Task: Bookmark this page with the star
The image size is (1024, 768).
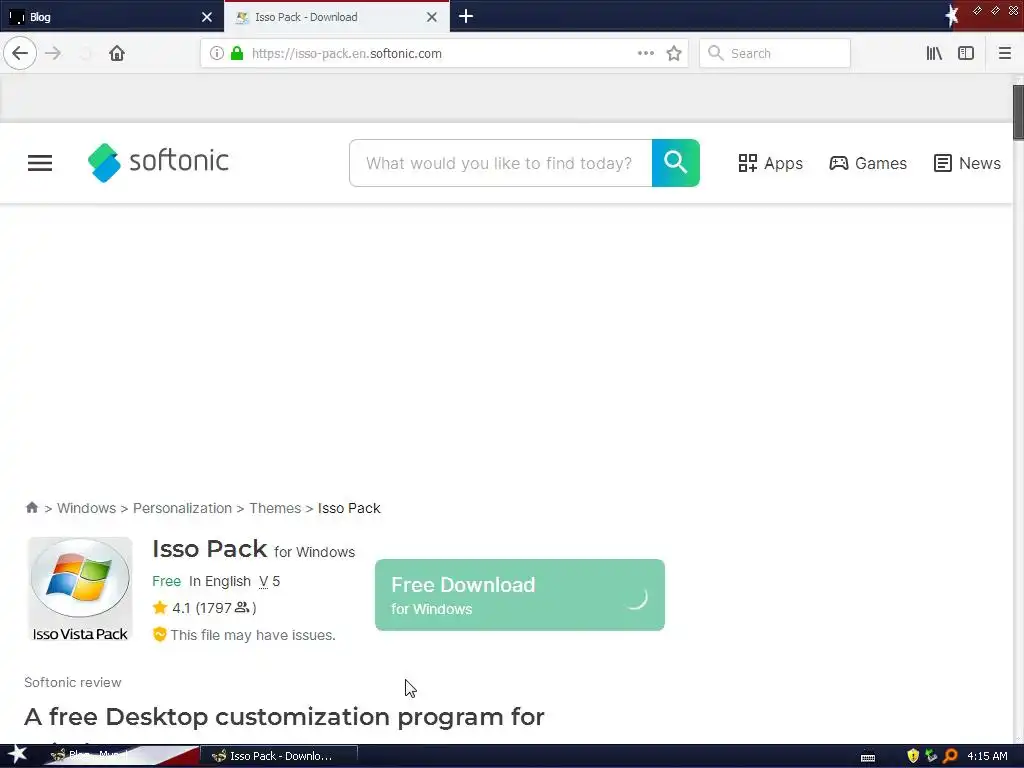Action: 674,54
